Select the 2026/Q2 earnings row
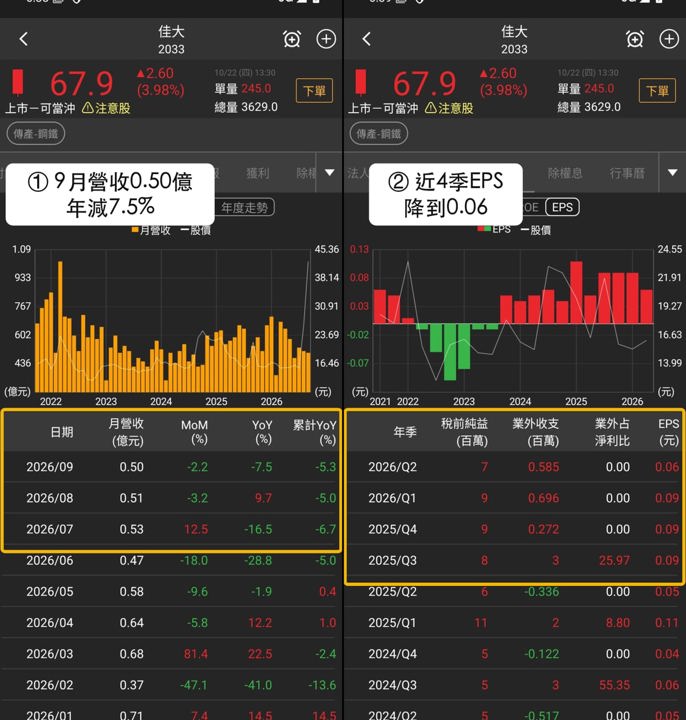This screenshot has height=720, width=686. (x=514, y=467)
